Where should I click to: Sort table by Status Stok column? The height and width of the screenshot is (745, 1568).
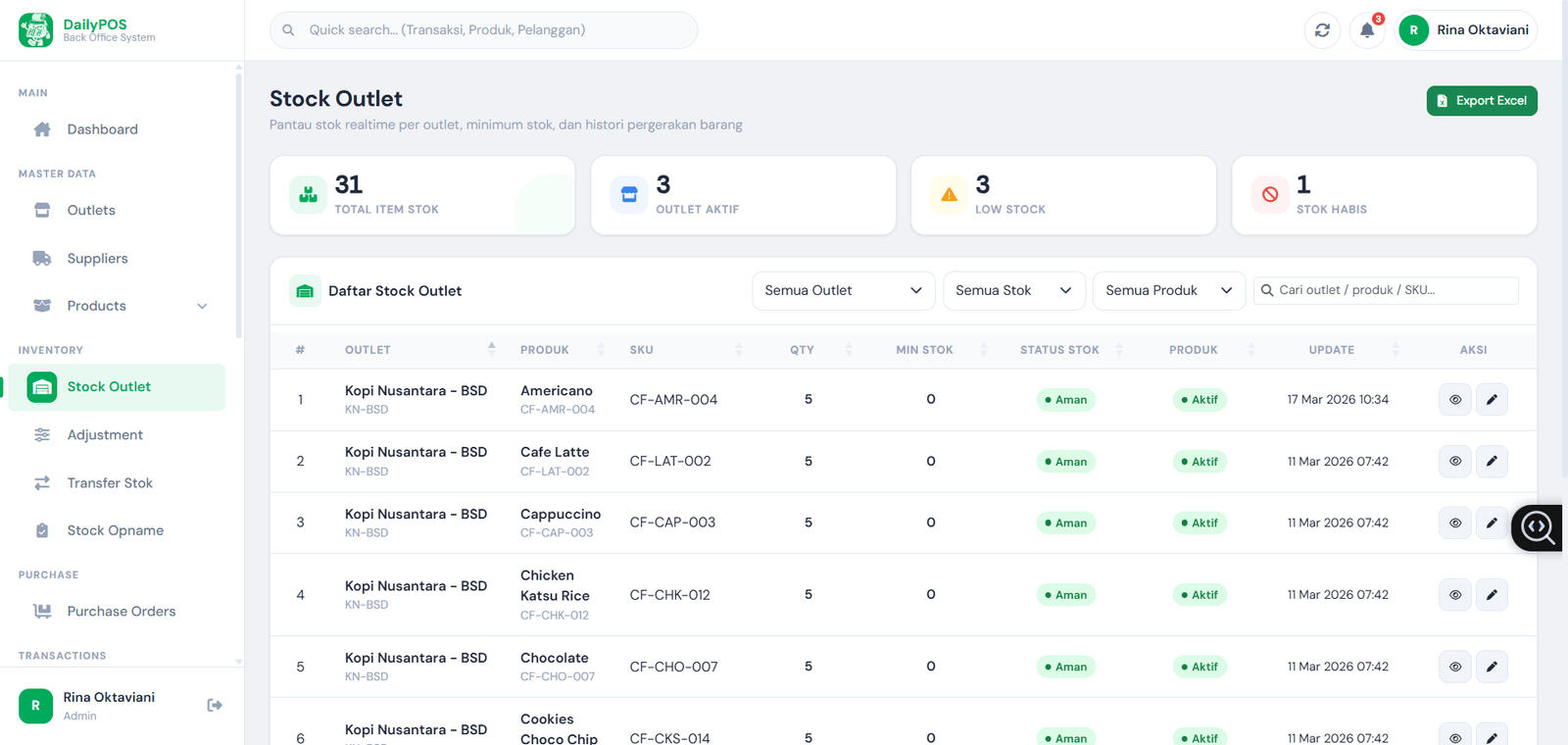point(1068,350)
